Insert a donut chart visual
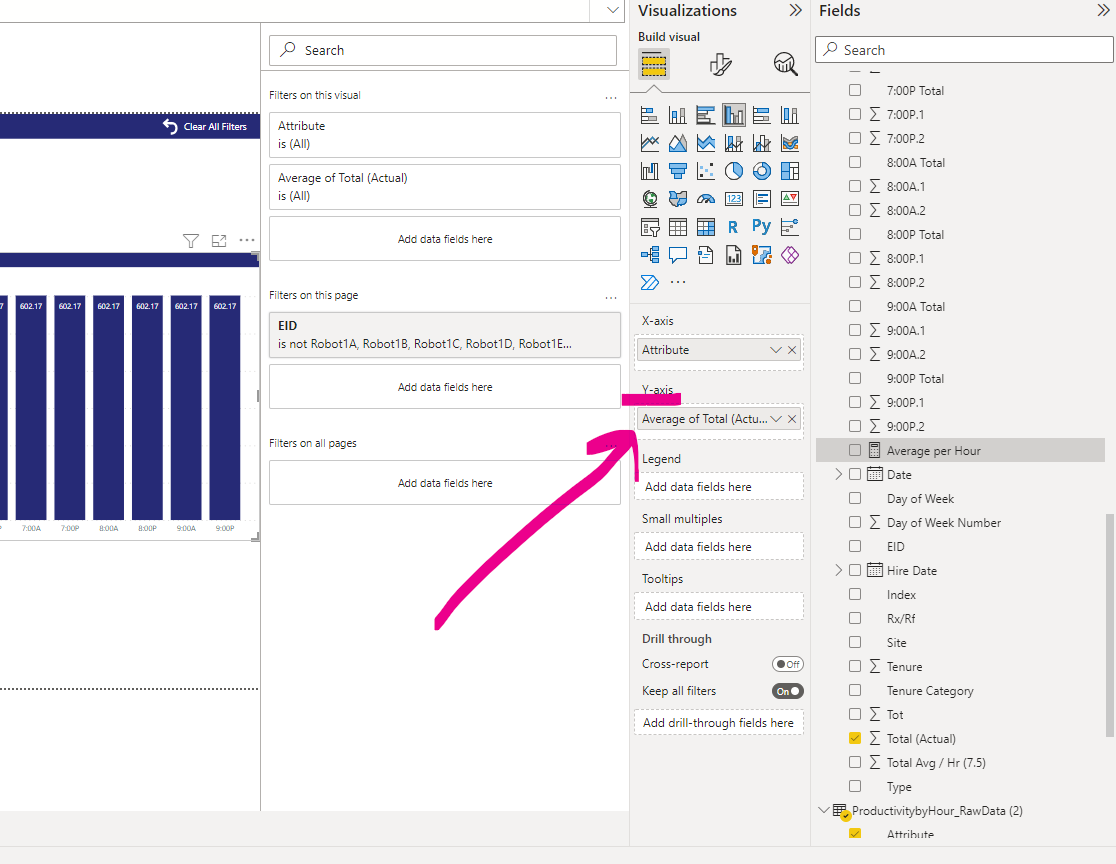 pyautogui.click(x=762, y=171)
